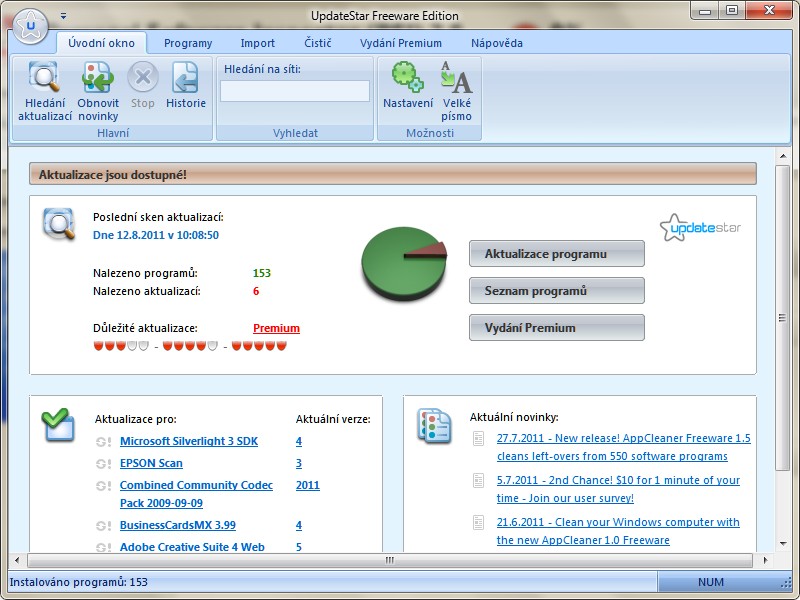
Task: Click update icon beside Adobe Creative Suite
Action: [104, 547]
